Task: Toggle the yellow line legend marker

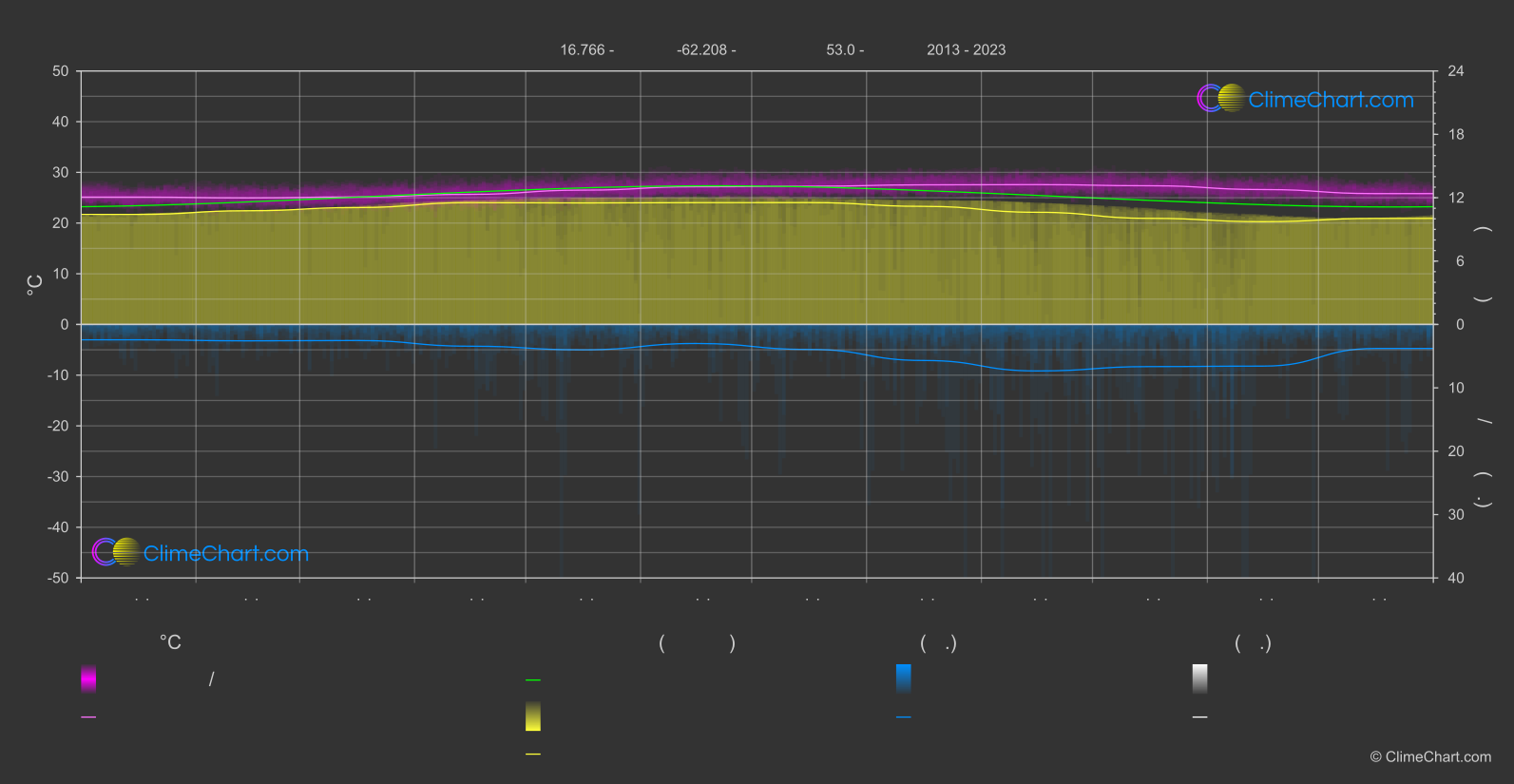Action: pos(533,755)
